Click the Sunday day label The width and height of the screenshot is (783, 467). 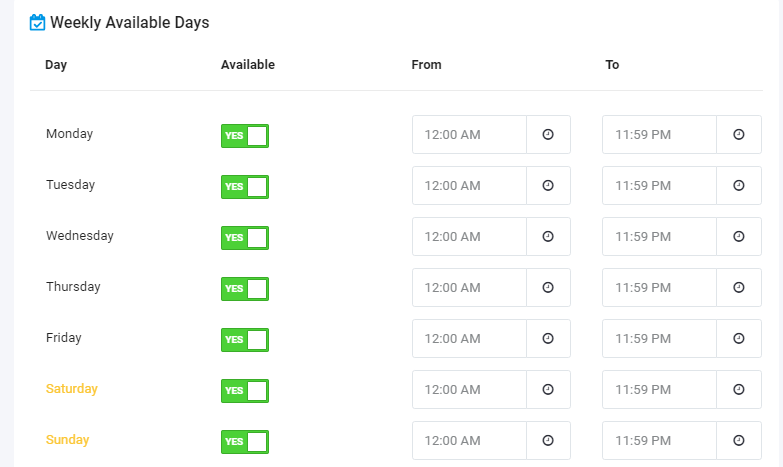[x=67, y=440]
